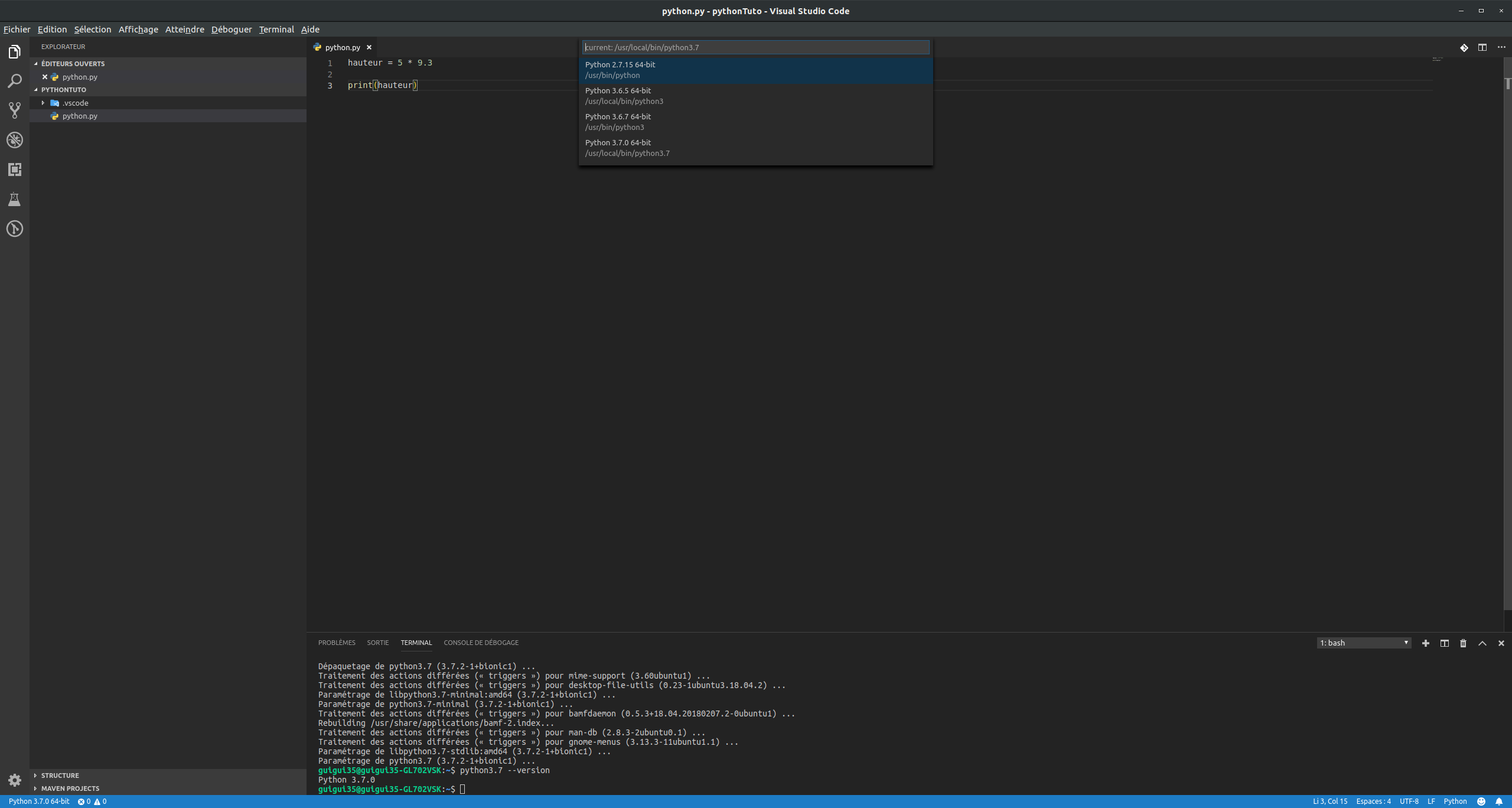Open notifications bell in status bar
This screenshot has width=1512, height=808.
tap(1499, 802)
